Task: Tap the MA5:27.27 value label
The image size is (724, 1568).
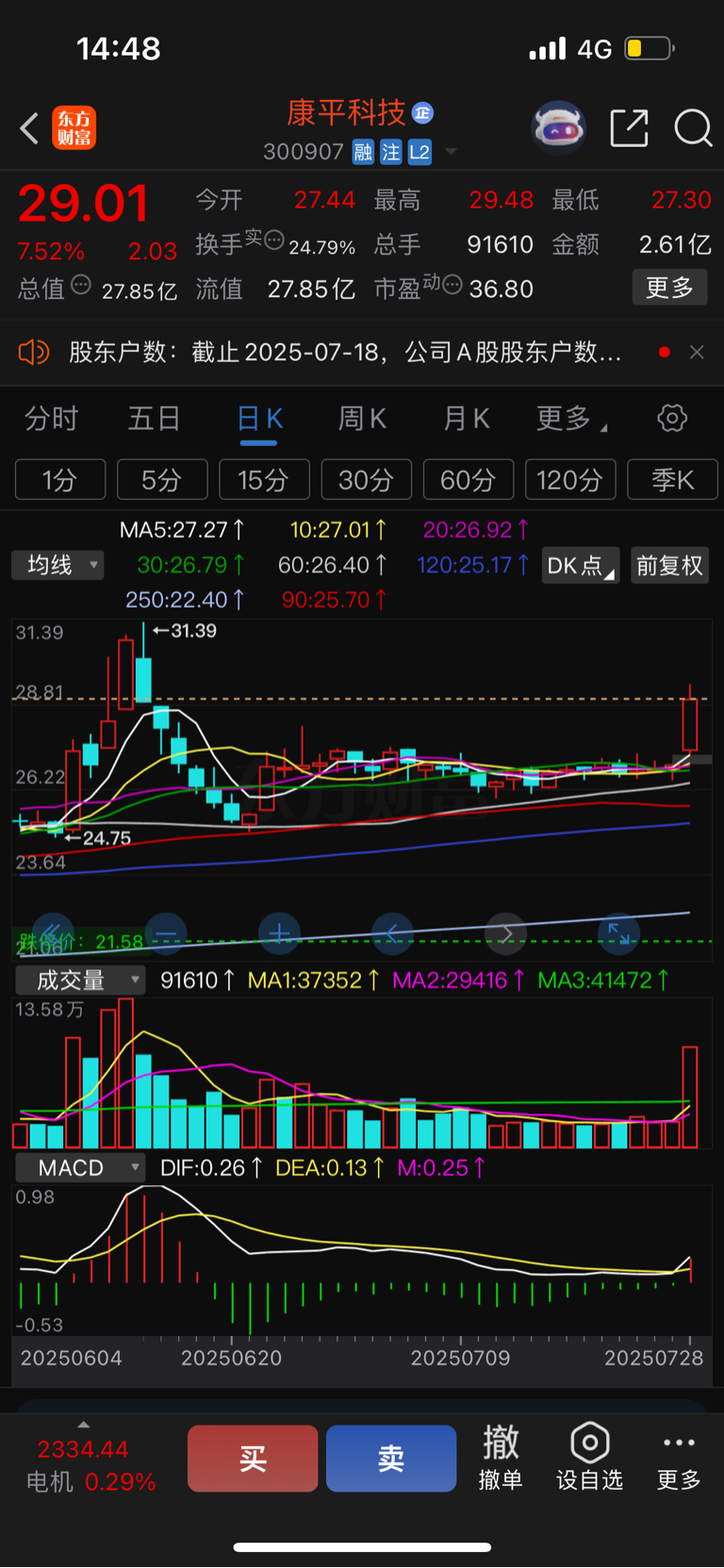Action: click(182, 530)
